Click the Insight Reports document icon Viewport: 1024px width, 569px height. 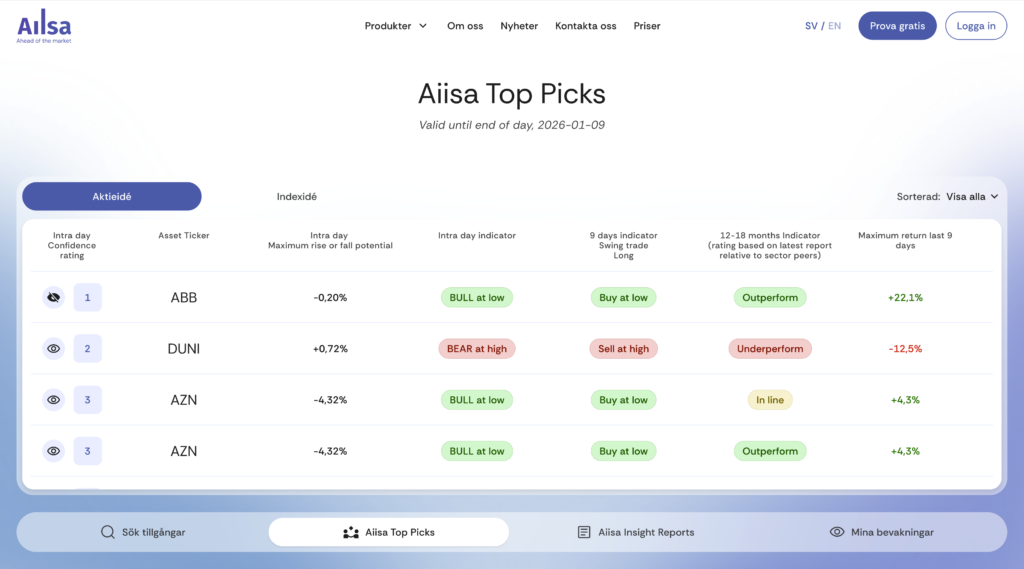coord(584,532)
